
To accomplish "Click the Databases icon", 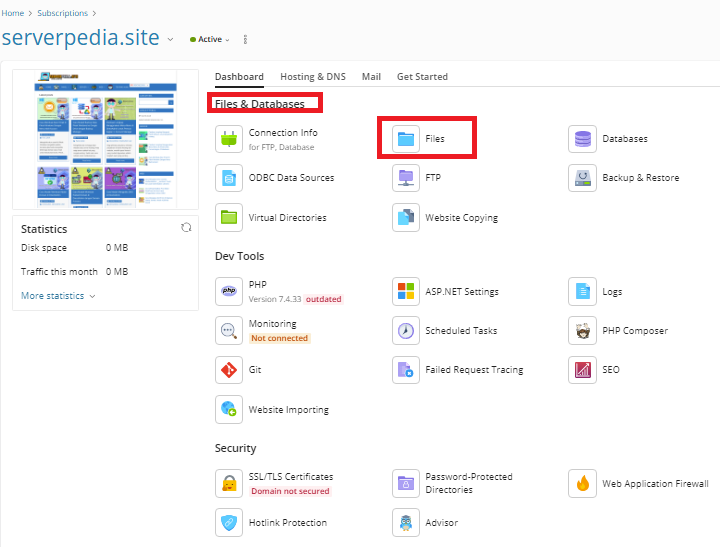I will click(582, 139).
